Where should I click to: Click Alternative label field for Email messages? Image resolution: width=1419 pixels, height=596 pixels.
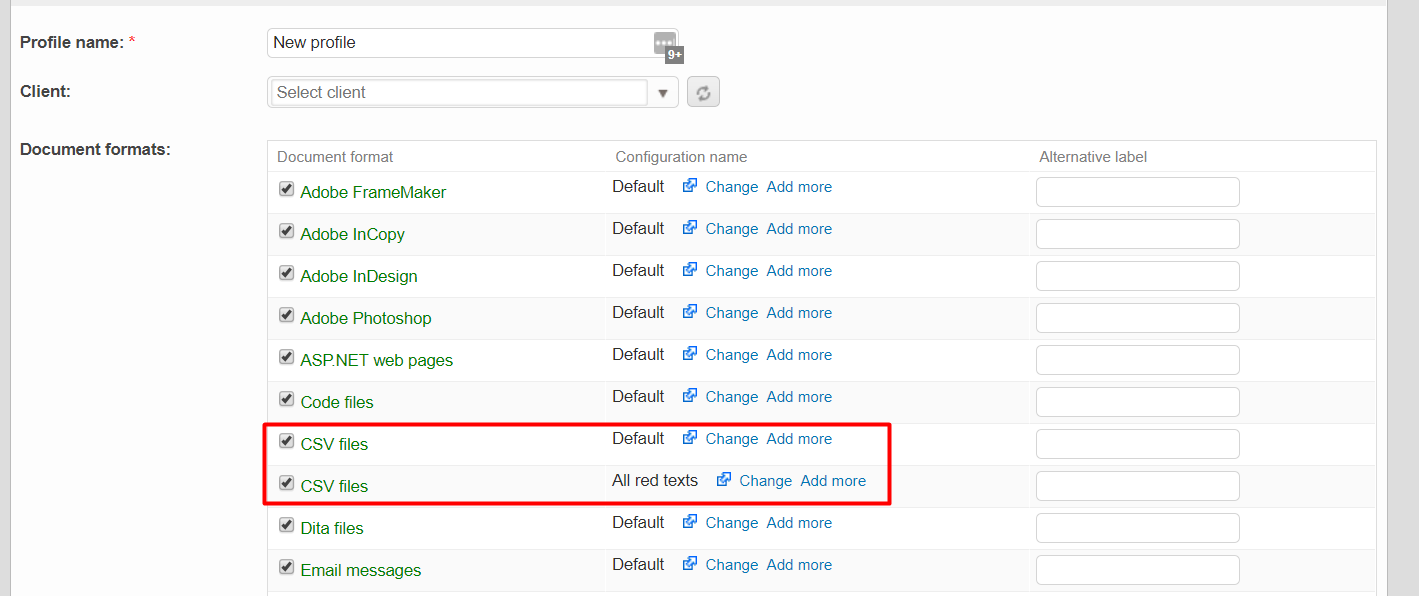click(x=1137, y=570)
